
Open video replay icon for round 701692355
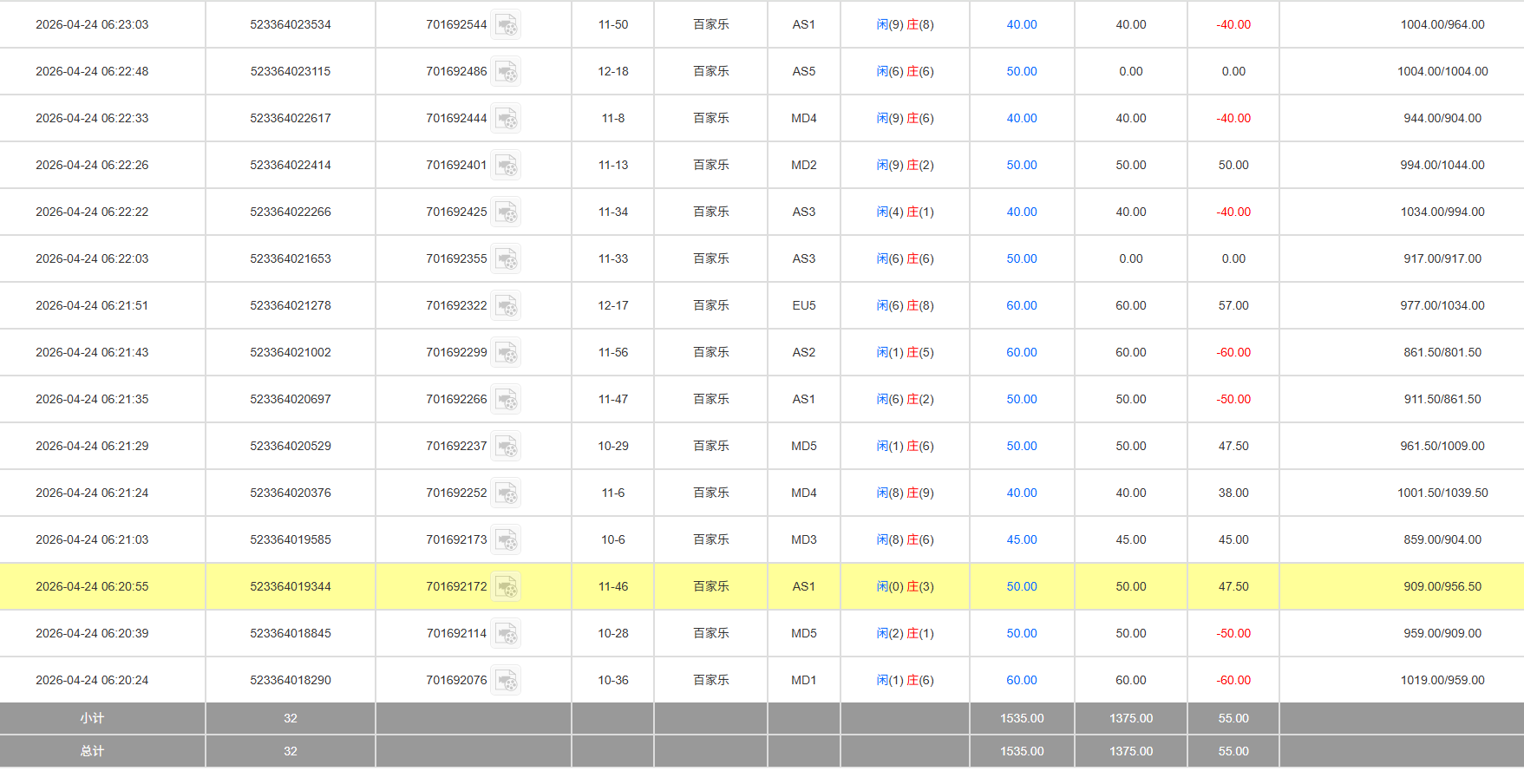coord(507,259)
